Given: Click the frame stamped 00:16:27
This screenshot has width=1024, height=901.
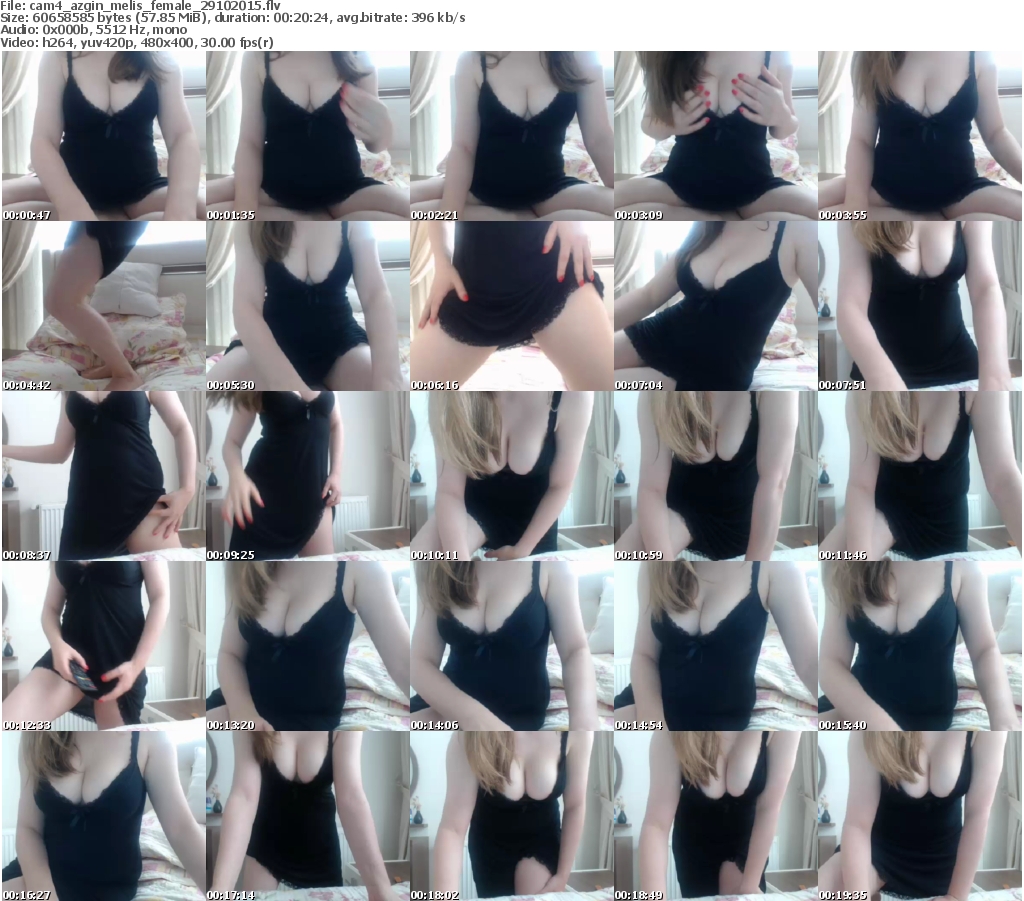Looking at the screenshot, I should 104,816.
